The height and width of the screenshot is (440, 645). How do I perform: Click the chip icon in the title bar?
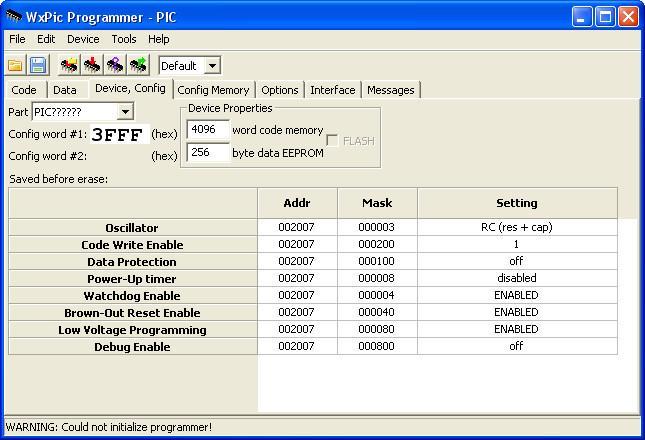point(14,16)
